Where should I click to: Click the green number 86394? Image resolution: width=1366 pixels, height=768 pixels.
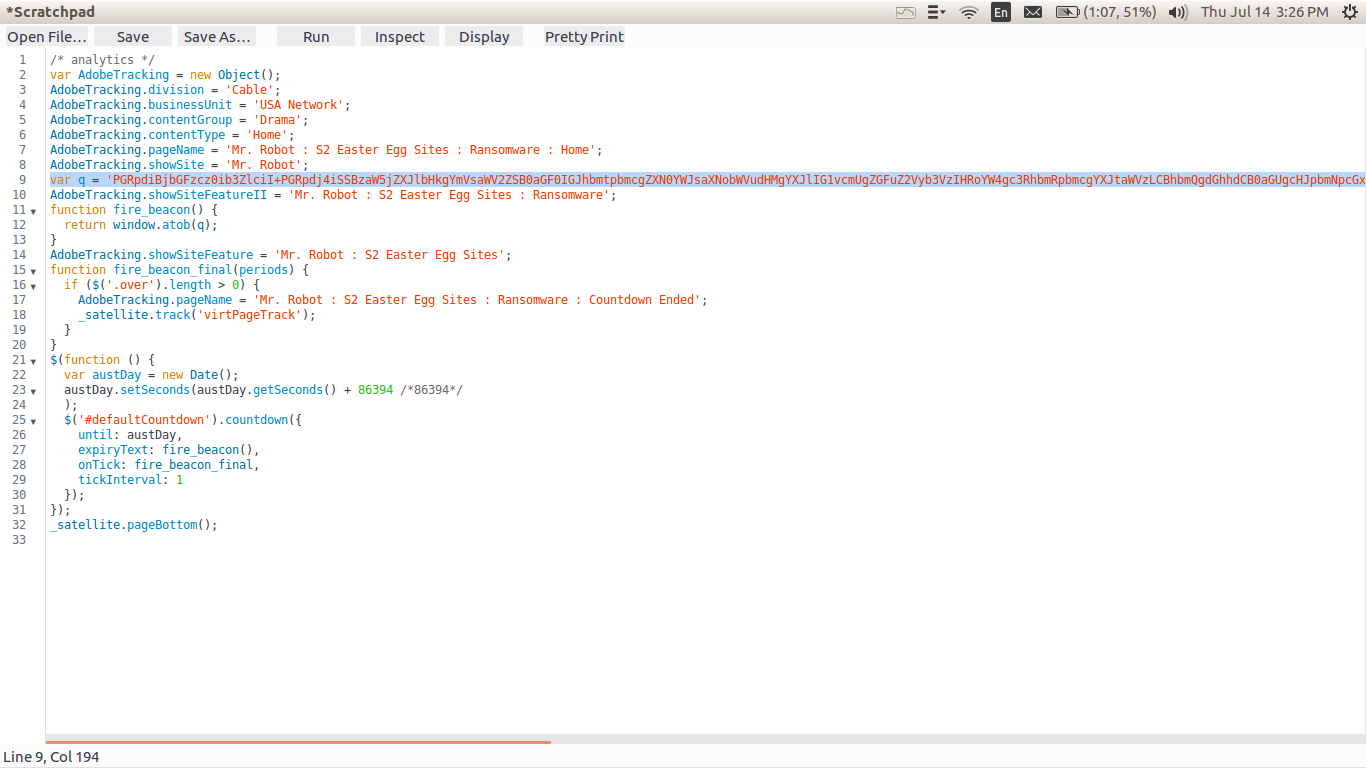(x=375, y=390)
